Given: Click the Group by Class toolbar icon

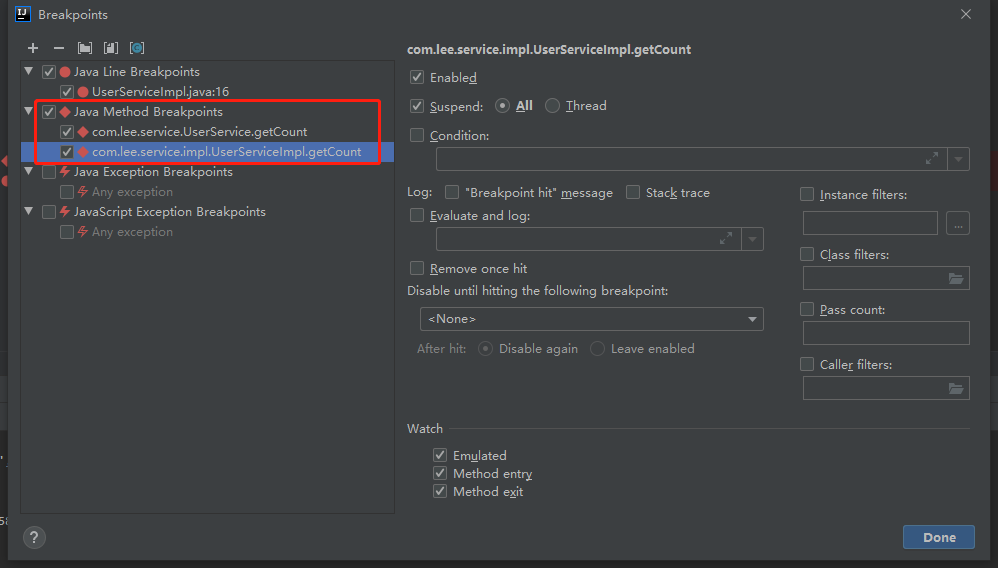Looking at the screenshot, I should (137, 48).
